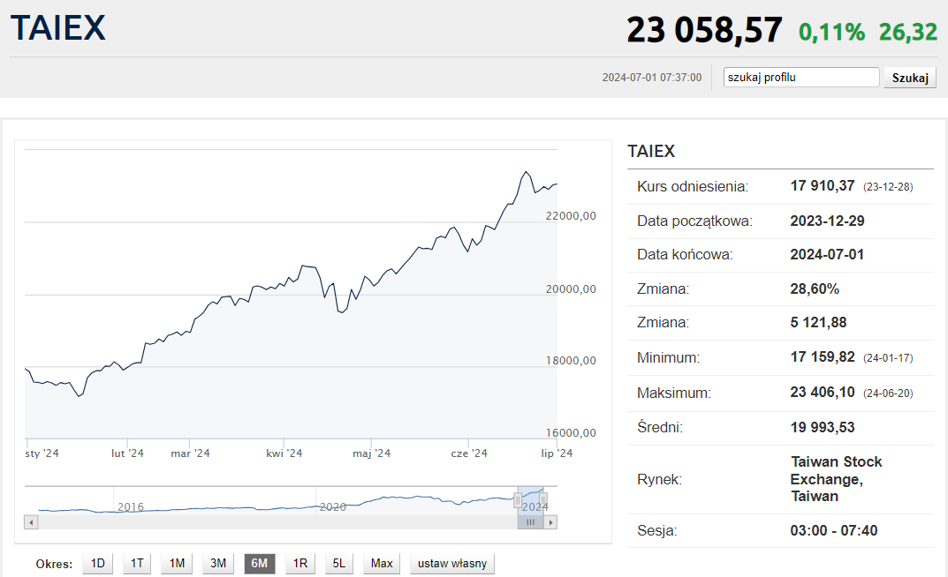
Task: Click the 'Maksimum:' label
Action: click(674, 393)
